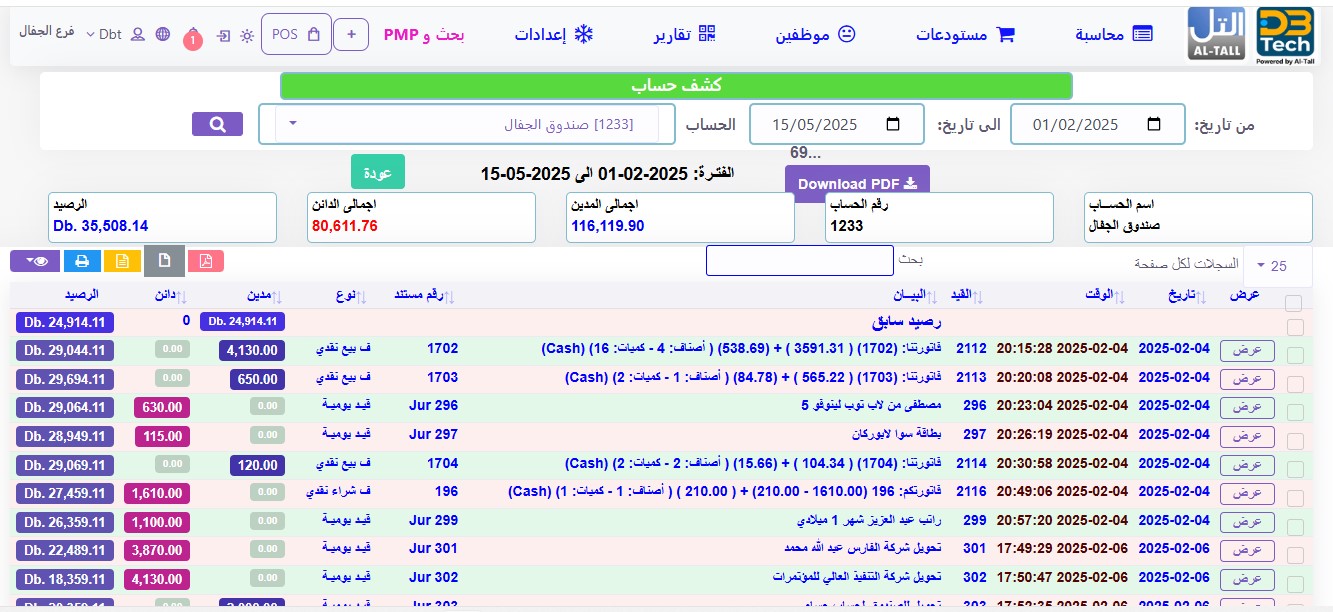
Task: Click the plus quick-add button
Action: (351, 34)
